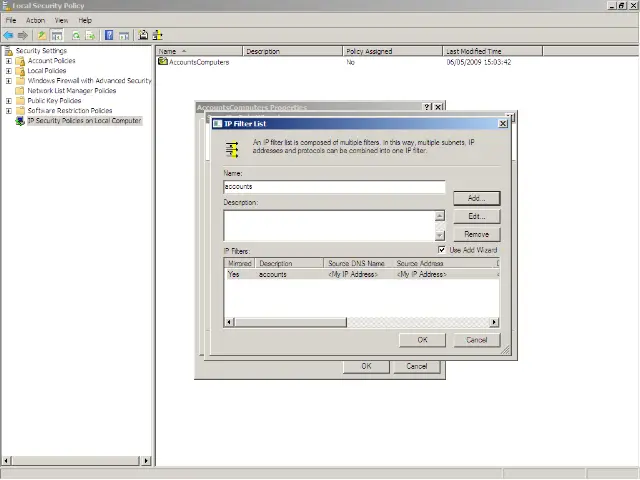Click the Remove button in IP Filter List
The width and height of the screenshot is (640, 480).
click(x=476, y=234)
